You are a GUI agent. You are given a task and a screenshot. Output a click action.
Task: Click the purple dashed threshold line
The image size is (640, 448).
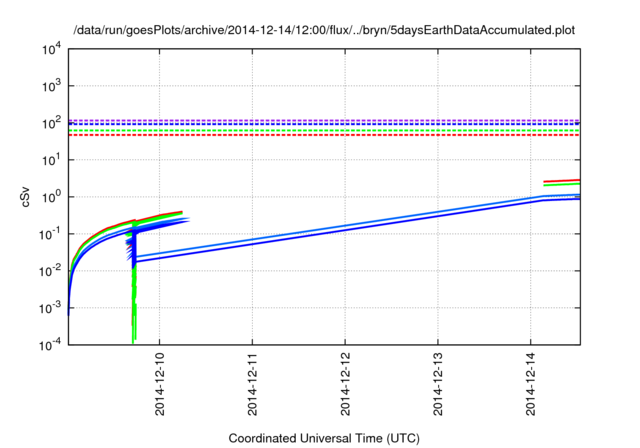324,120
